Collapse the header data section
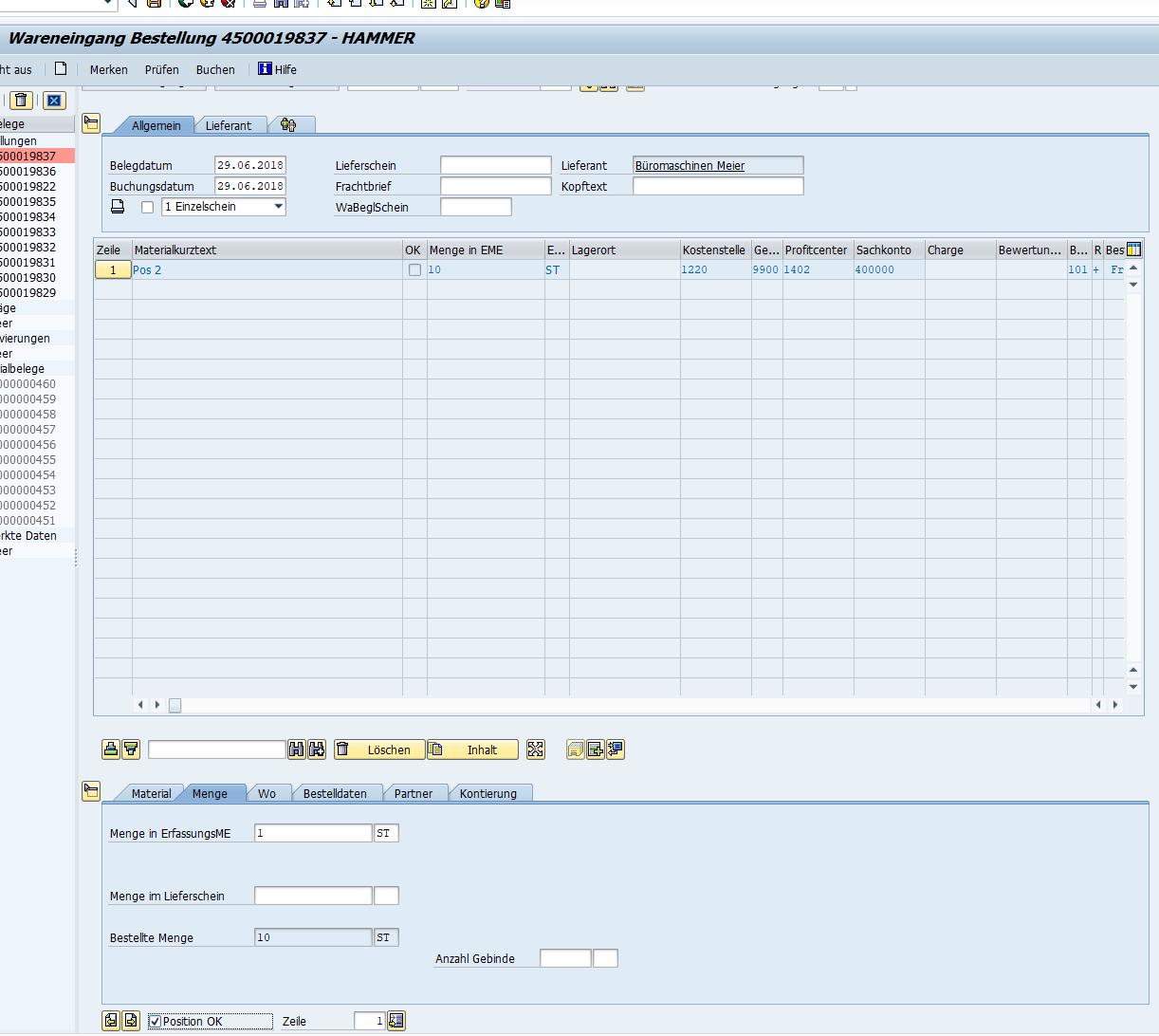Image resolution: width=1159 pixels, height=1036 pixels. (91, 123)
